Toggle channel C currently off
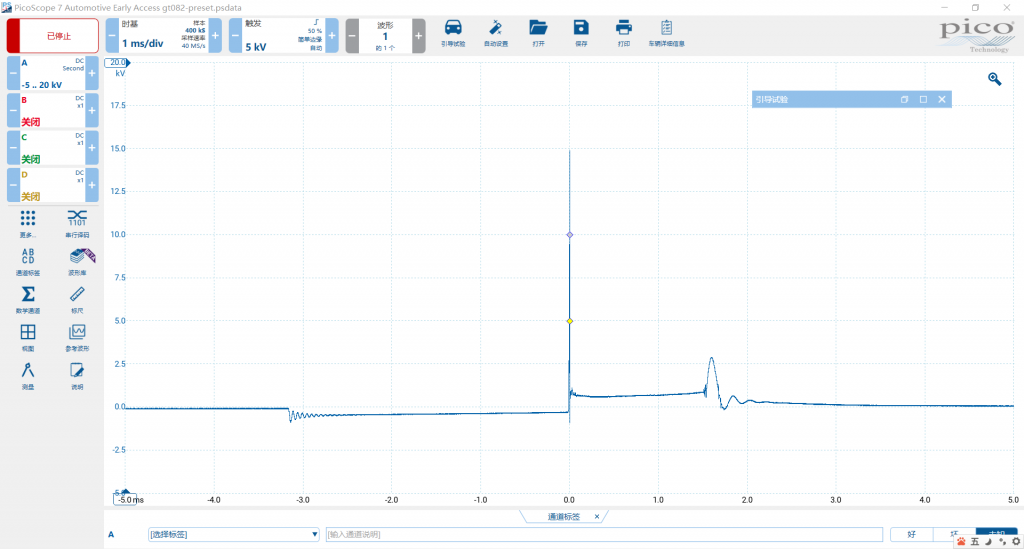 tap(52, 148)
